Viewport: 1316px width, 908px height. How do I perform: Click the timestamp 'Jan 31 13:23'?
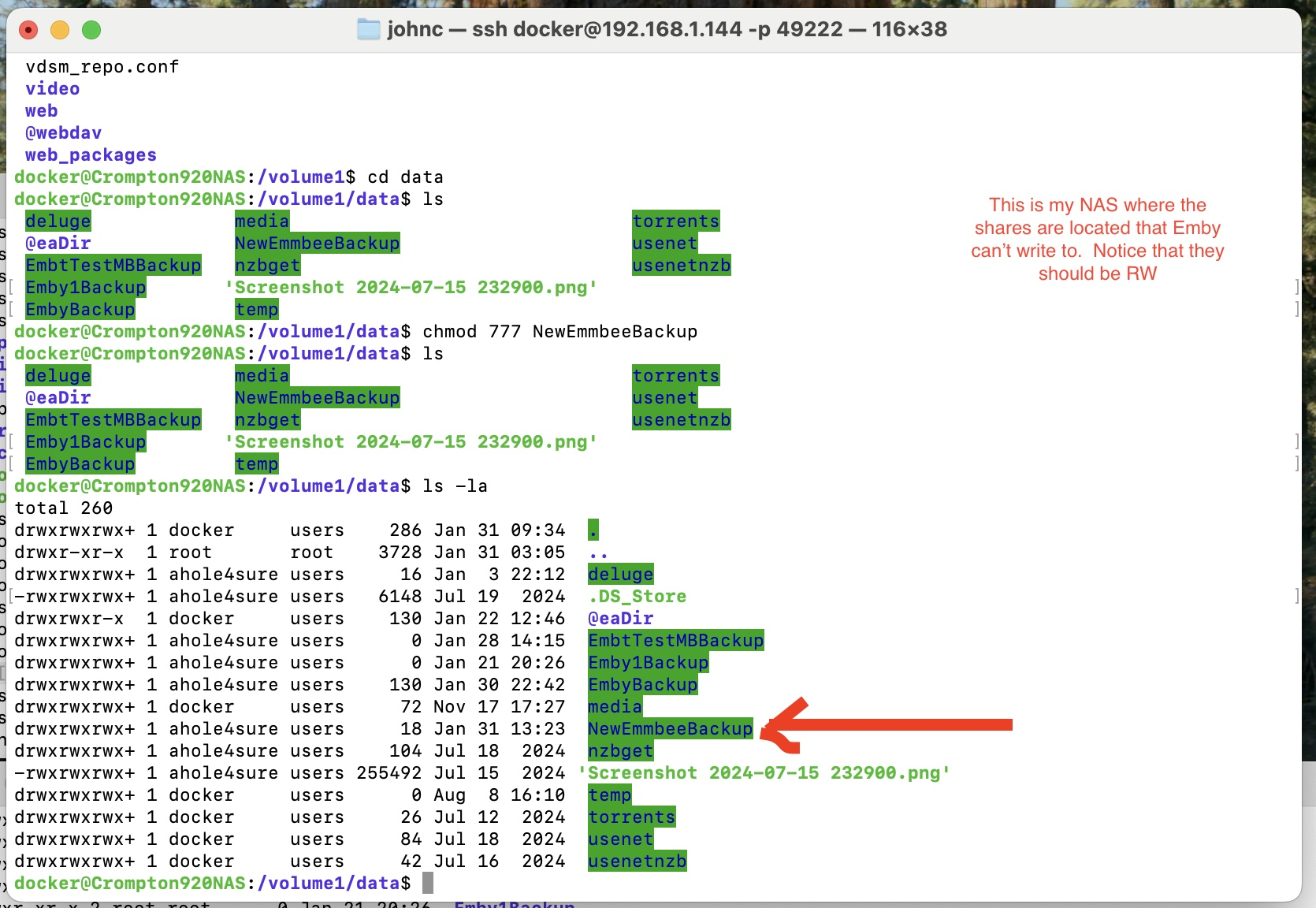(x=500, y=729)
